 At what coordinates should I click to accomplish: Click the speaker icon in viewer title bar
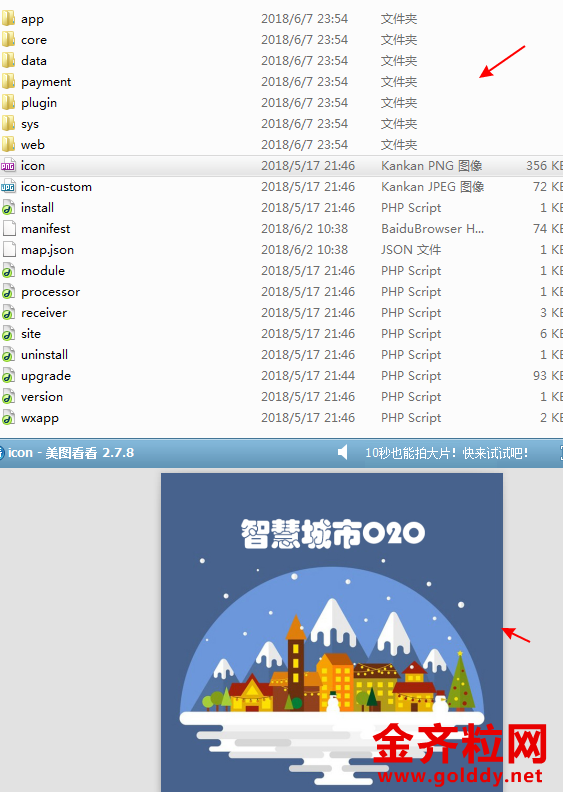coord(342,453)
